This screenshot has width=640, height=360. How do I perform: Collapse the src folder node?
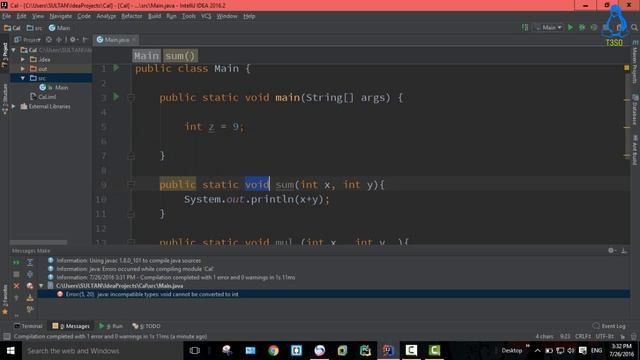[23, 78]
